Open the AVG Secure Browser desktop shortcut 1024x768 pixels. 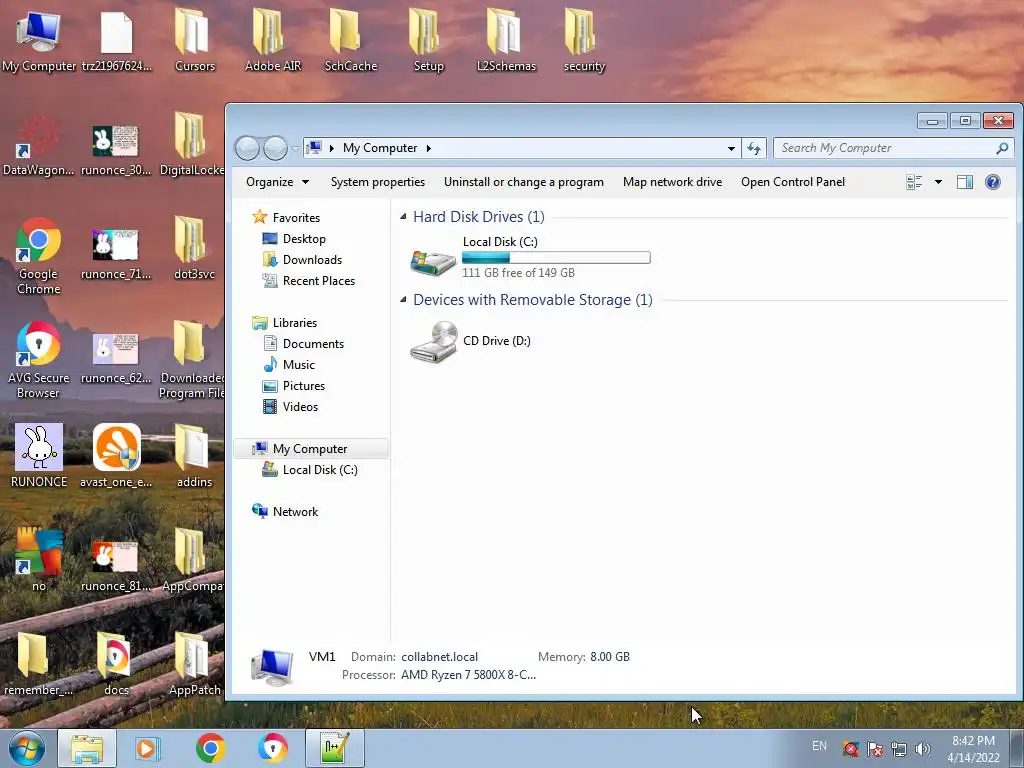(39, 360)
